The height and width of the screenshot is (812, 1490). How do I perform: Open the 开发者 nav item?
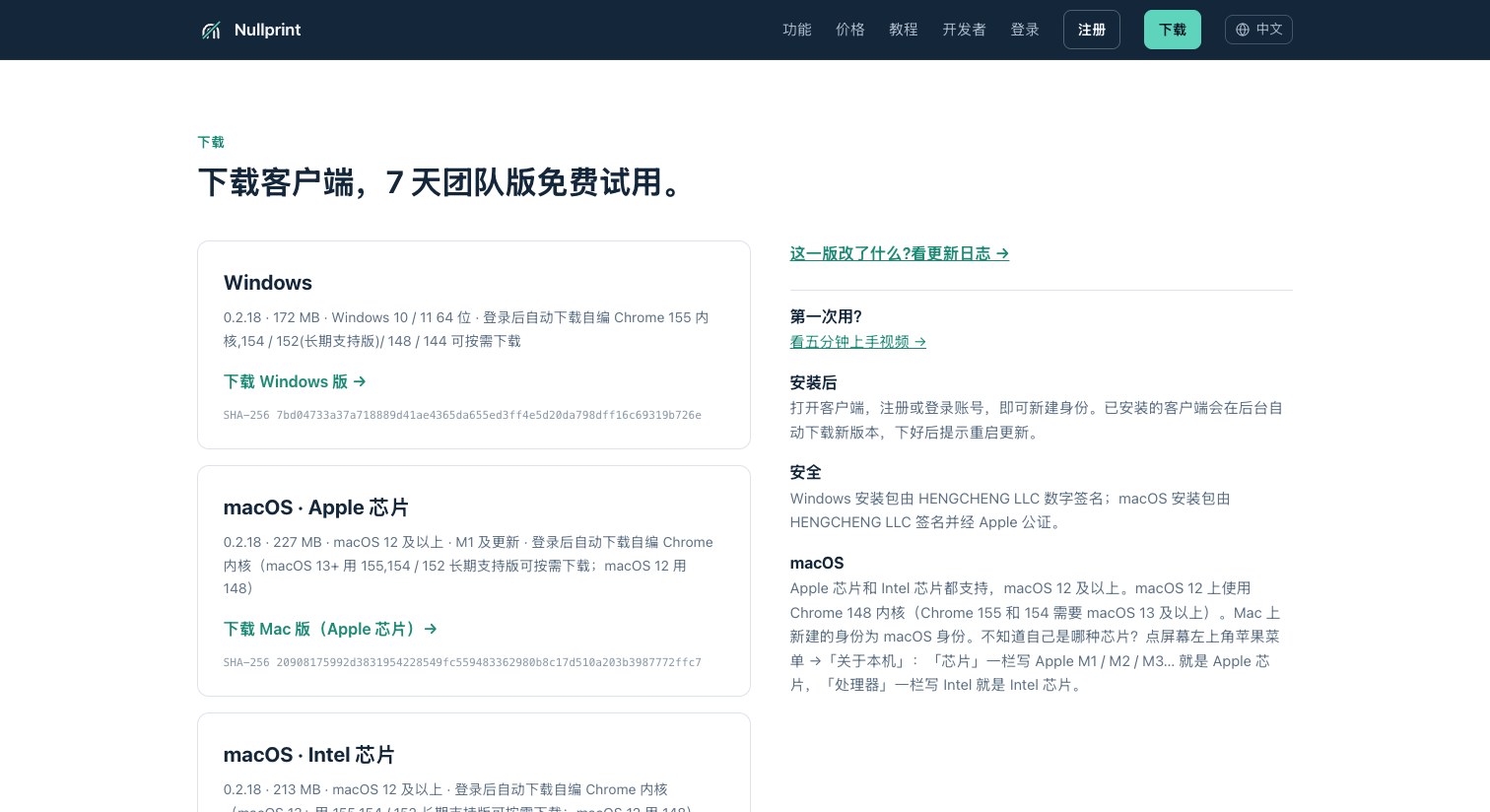pyautogui.click(x=964, y=30)
